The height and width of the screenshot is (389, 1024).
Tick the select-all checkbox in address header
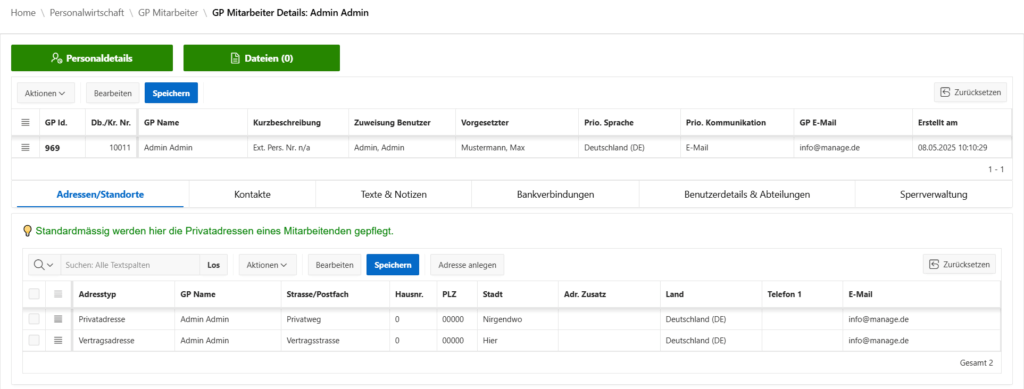tap(34, 294)
